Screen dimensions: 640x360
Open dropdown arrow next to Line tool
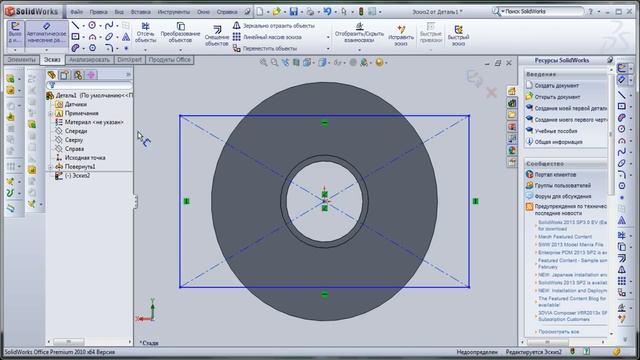pyautogui.click(x=83, y=26)
